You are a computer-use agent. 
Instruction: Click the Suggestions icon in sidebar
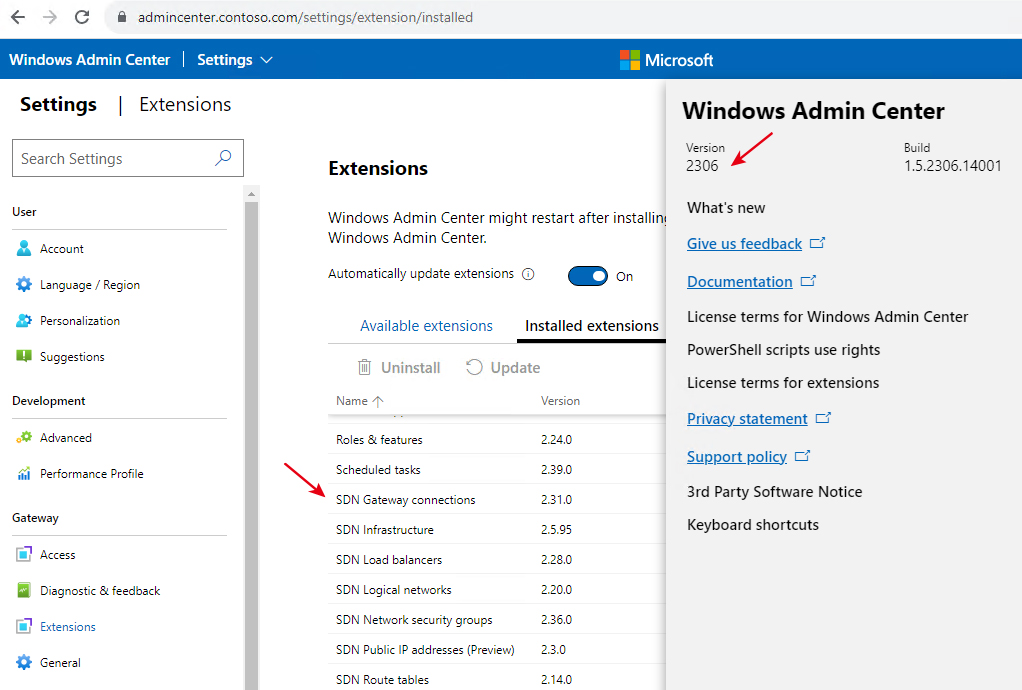click(x=23, y=356)
